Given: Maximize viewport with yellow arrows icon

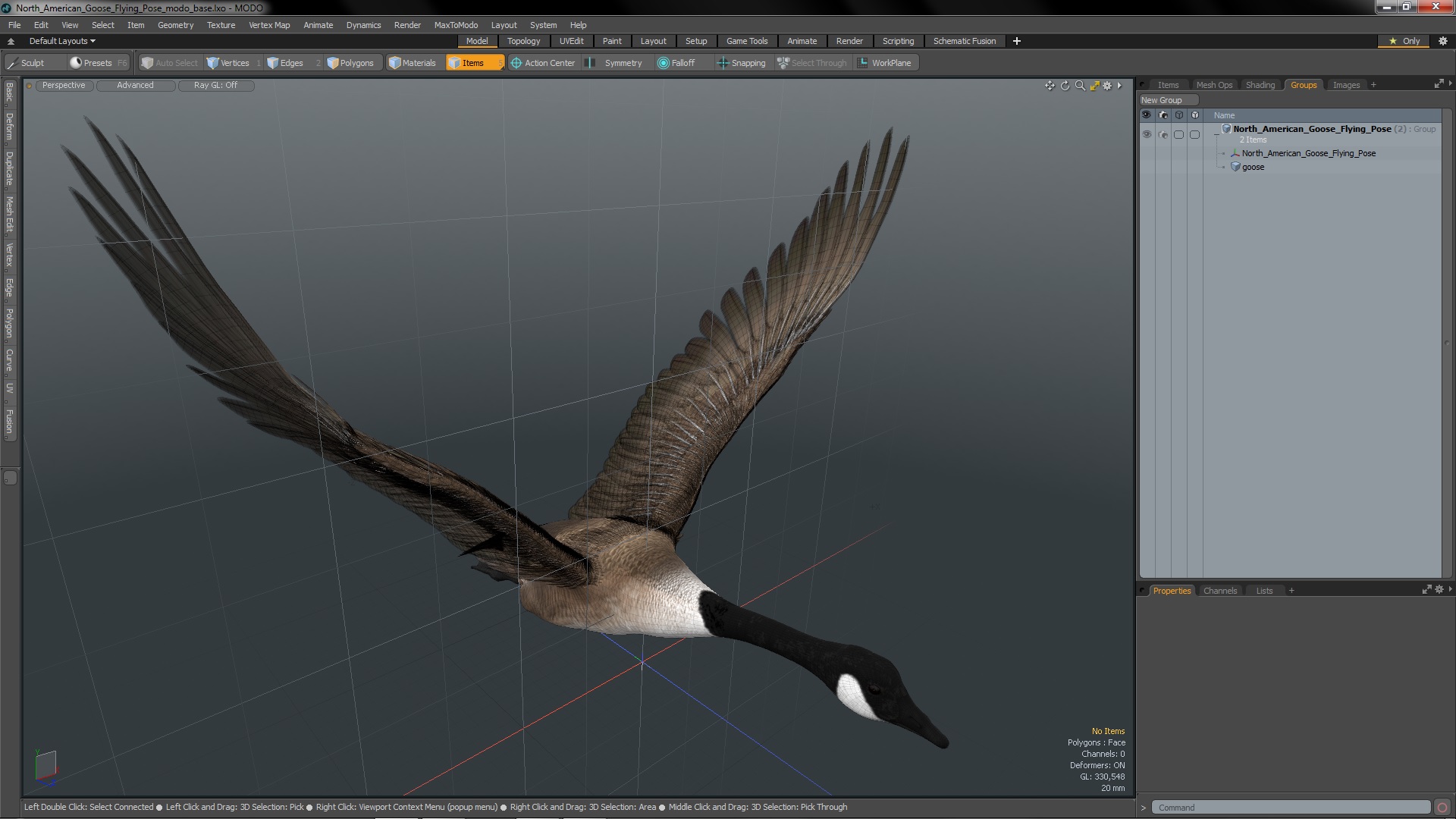Looking at the screenshot, I should [x=1094, y=86].
